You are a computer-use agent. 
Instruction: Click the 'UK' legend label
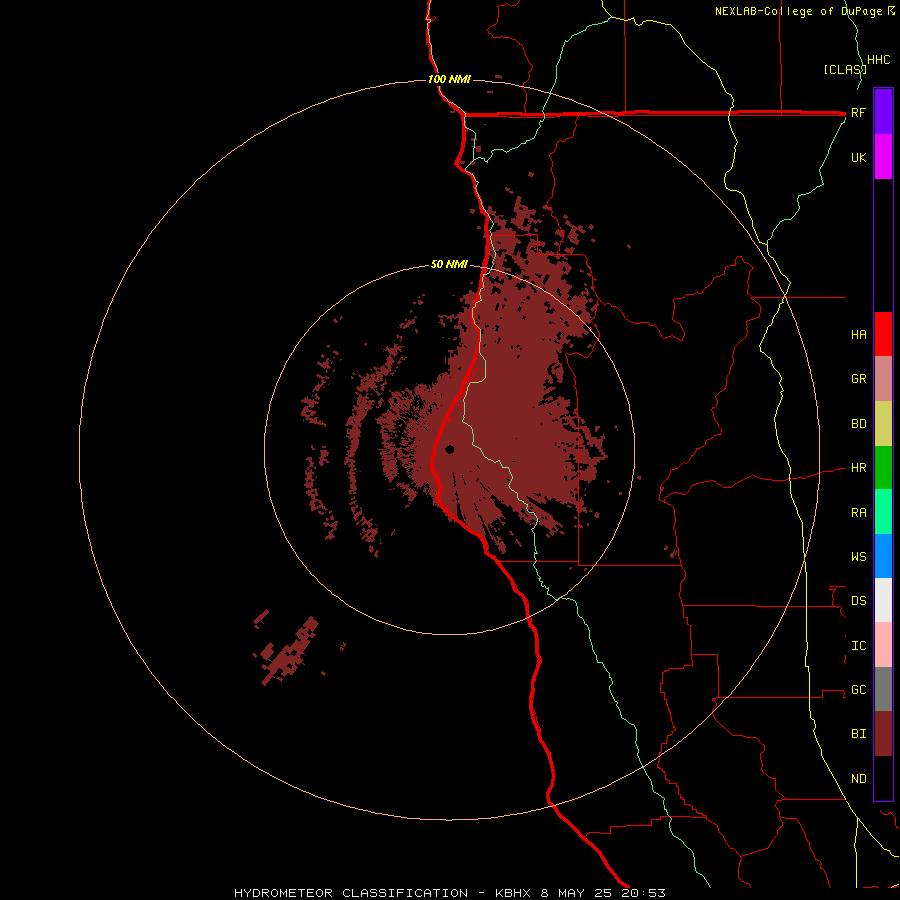pyautogui.click(x=858, y=157)
